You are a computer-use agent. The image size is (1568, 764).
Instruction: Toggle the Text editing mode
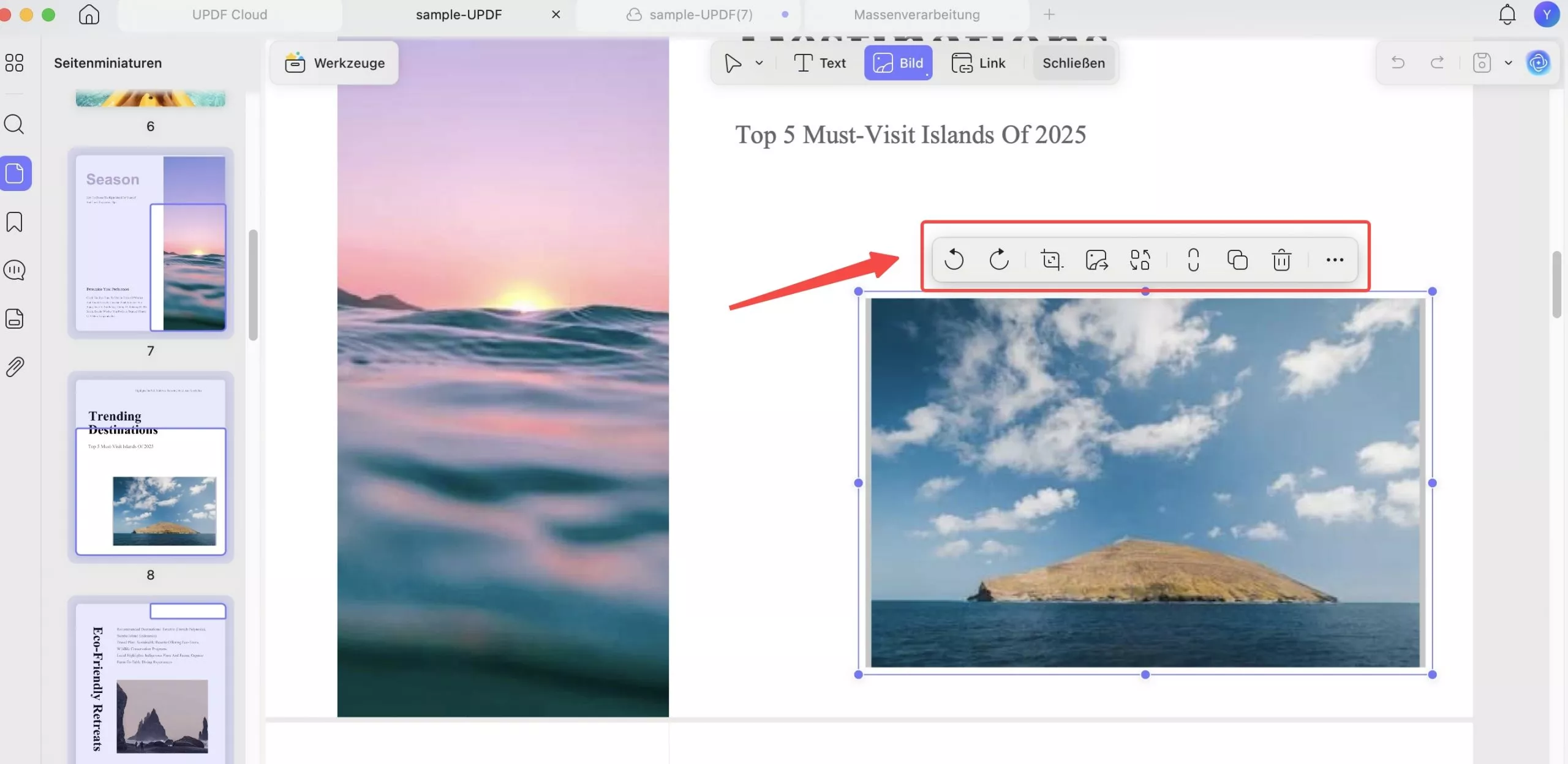(x=820, y=63)
